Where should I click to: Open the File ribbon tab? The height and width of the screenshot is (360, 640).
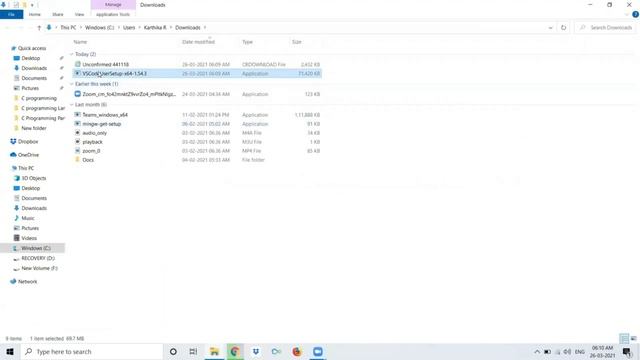pyautogui.click(x=11, y=14)
